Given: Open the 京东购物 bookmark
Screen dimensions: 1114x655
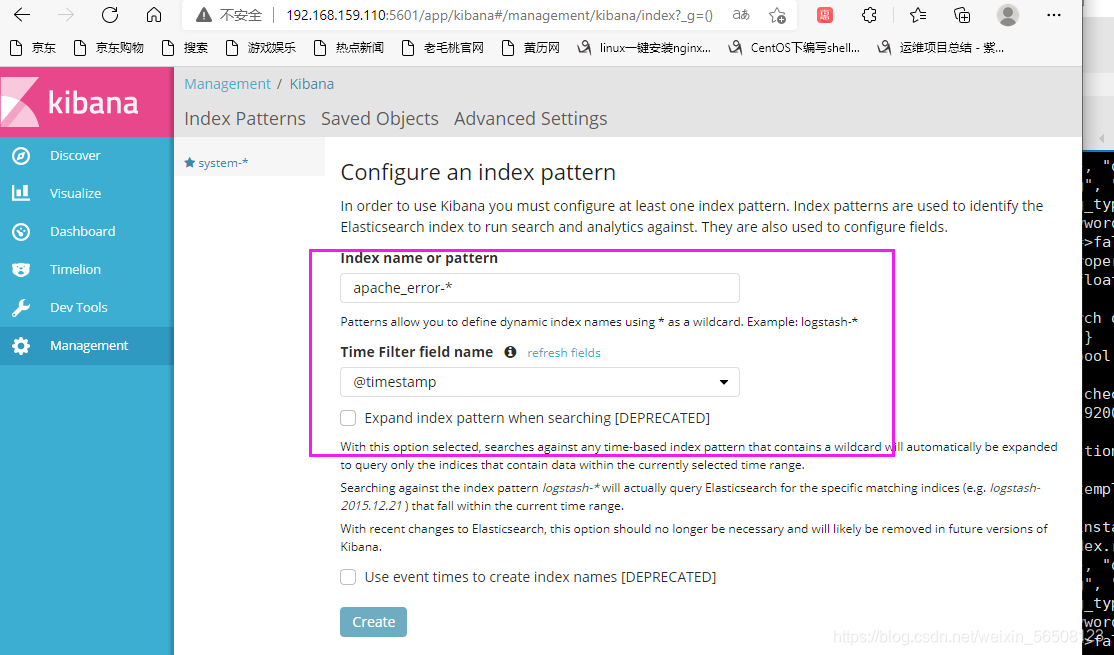Looking at the screenshot, I should (109, 48).
